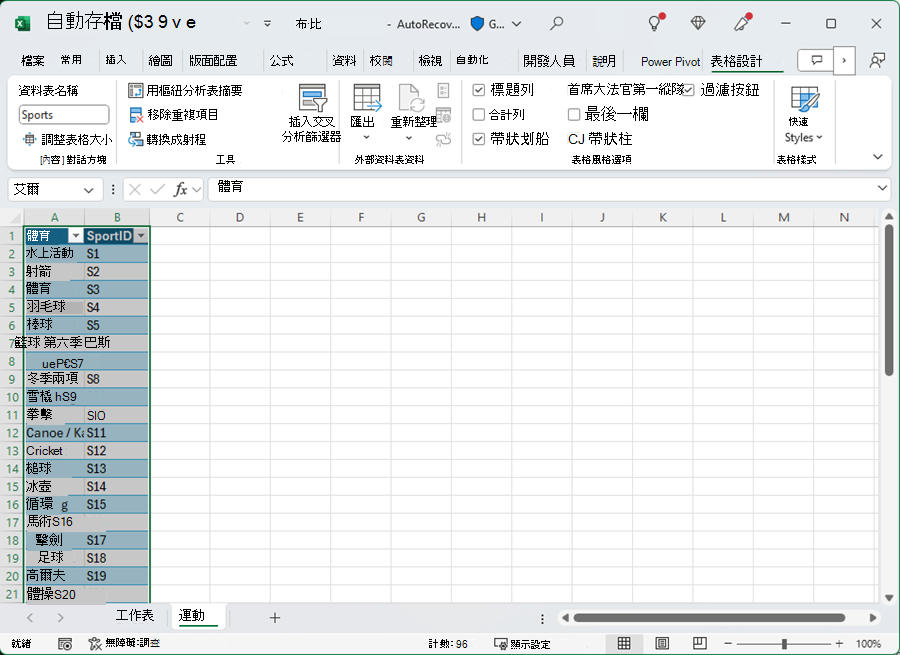Open the Insert (插入) tab
Screen dimensions: 900x655
(x=116, y=60)
